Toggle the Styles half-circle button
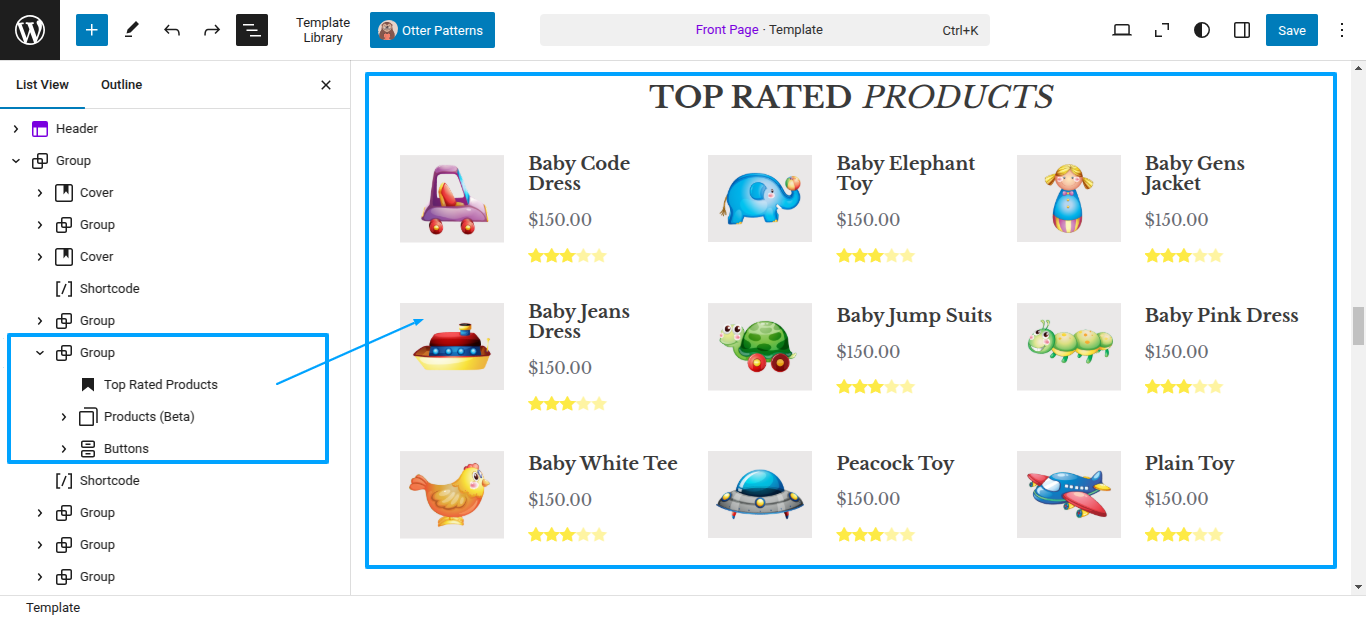This screenshot has height=620, width=1366. pos(1202,30)
